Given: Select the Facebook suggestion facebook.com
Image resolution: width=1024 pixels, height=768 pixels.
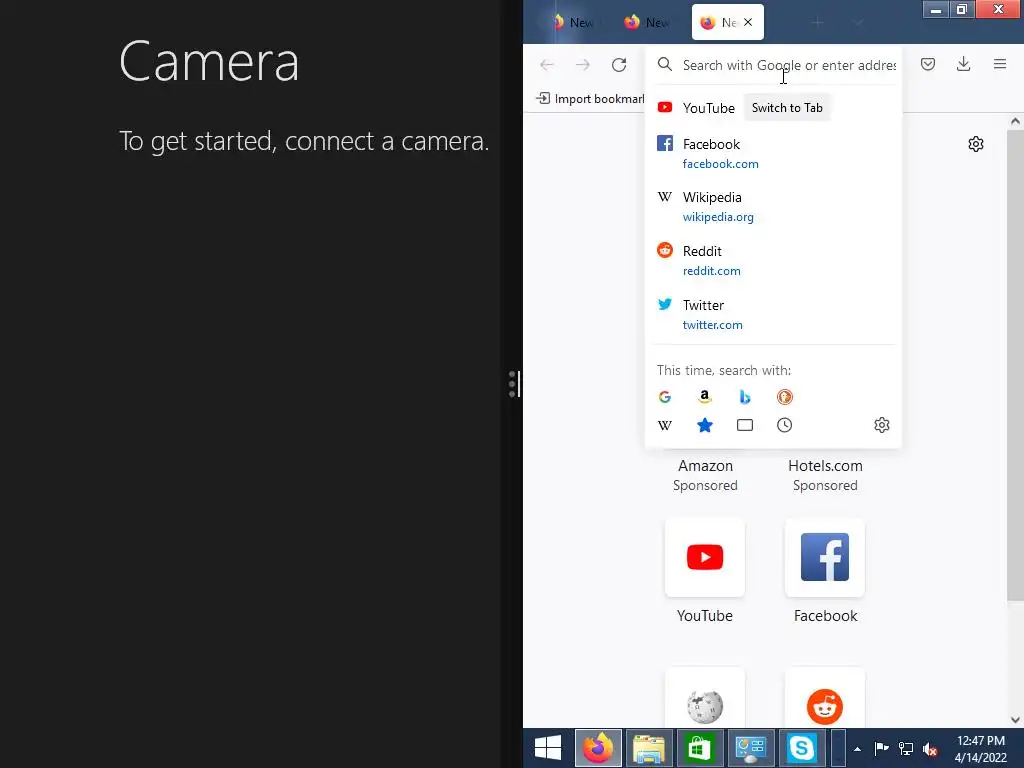Looking at the screenshot, I should pos(773,153).
